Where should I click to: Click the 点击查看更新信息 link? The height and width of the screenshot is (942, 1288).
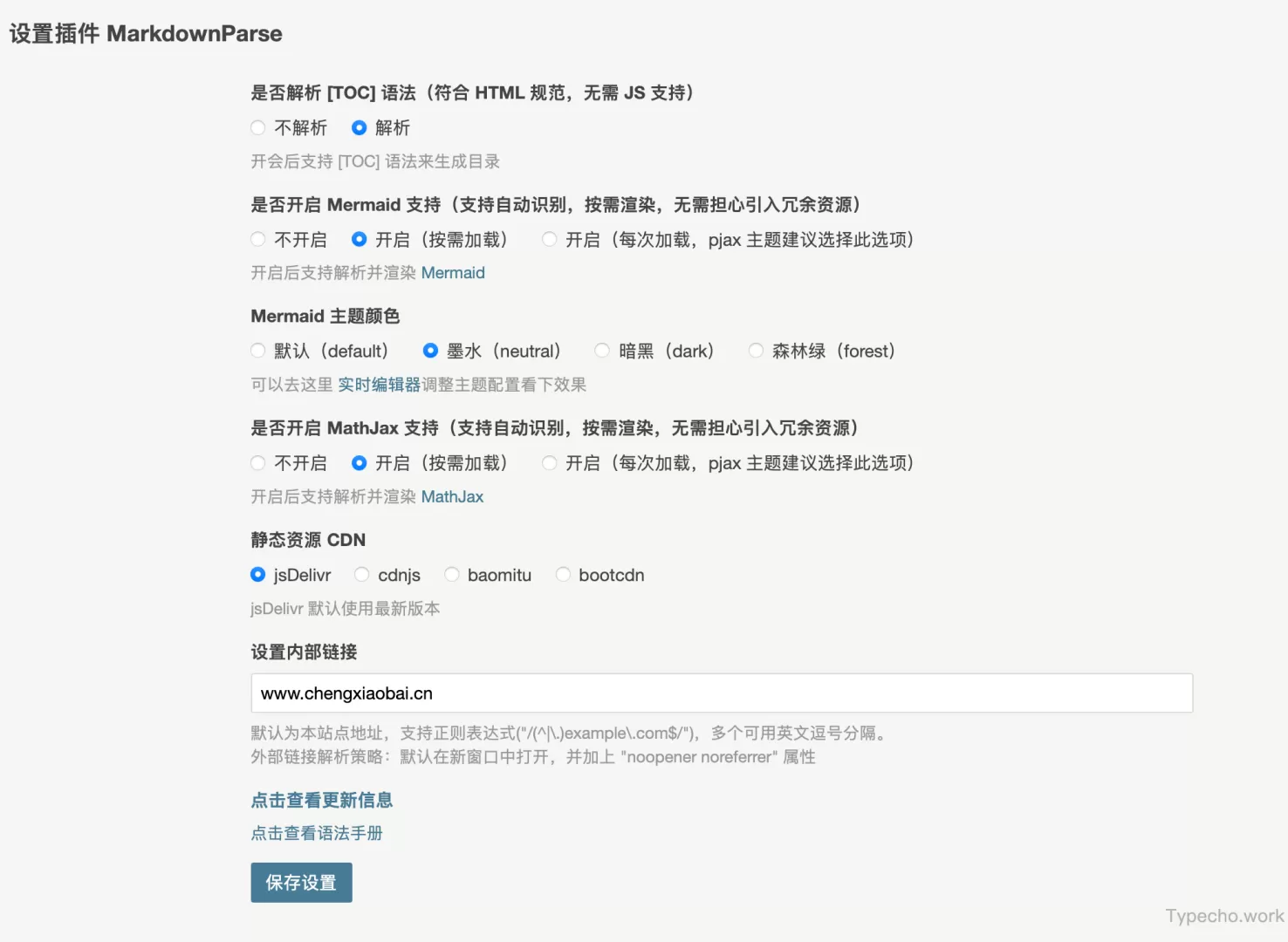pyautogui.click(x=321, y=800)
